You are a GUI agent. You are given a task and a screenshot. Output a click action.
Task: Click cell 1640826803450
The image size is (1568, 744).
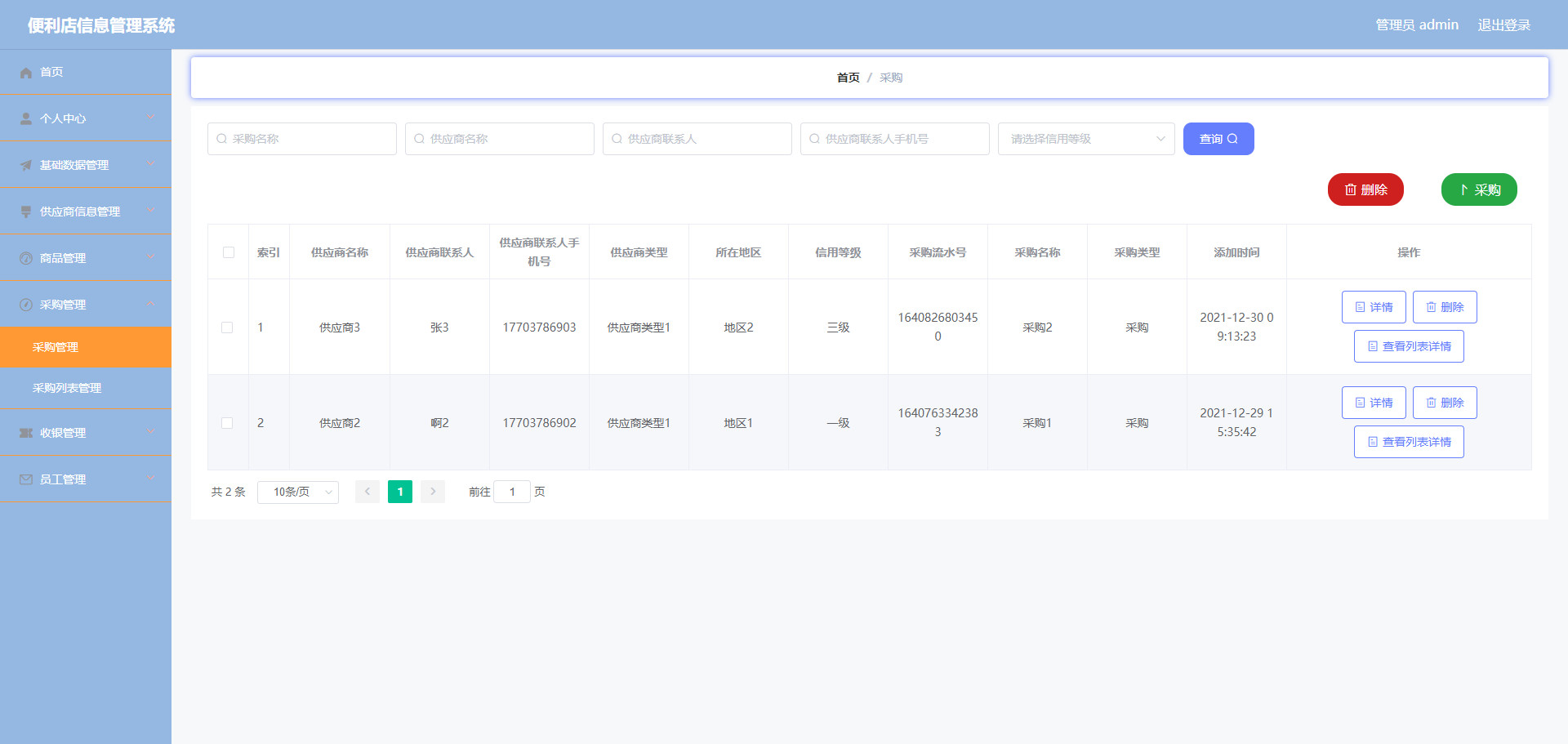938,327
